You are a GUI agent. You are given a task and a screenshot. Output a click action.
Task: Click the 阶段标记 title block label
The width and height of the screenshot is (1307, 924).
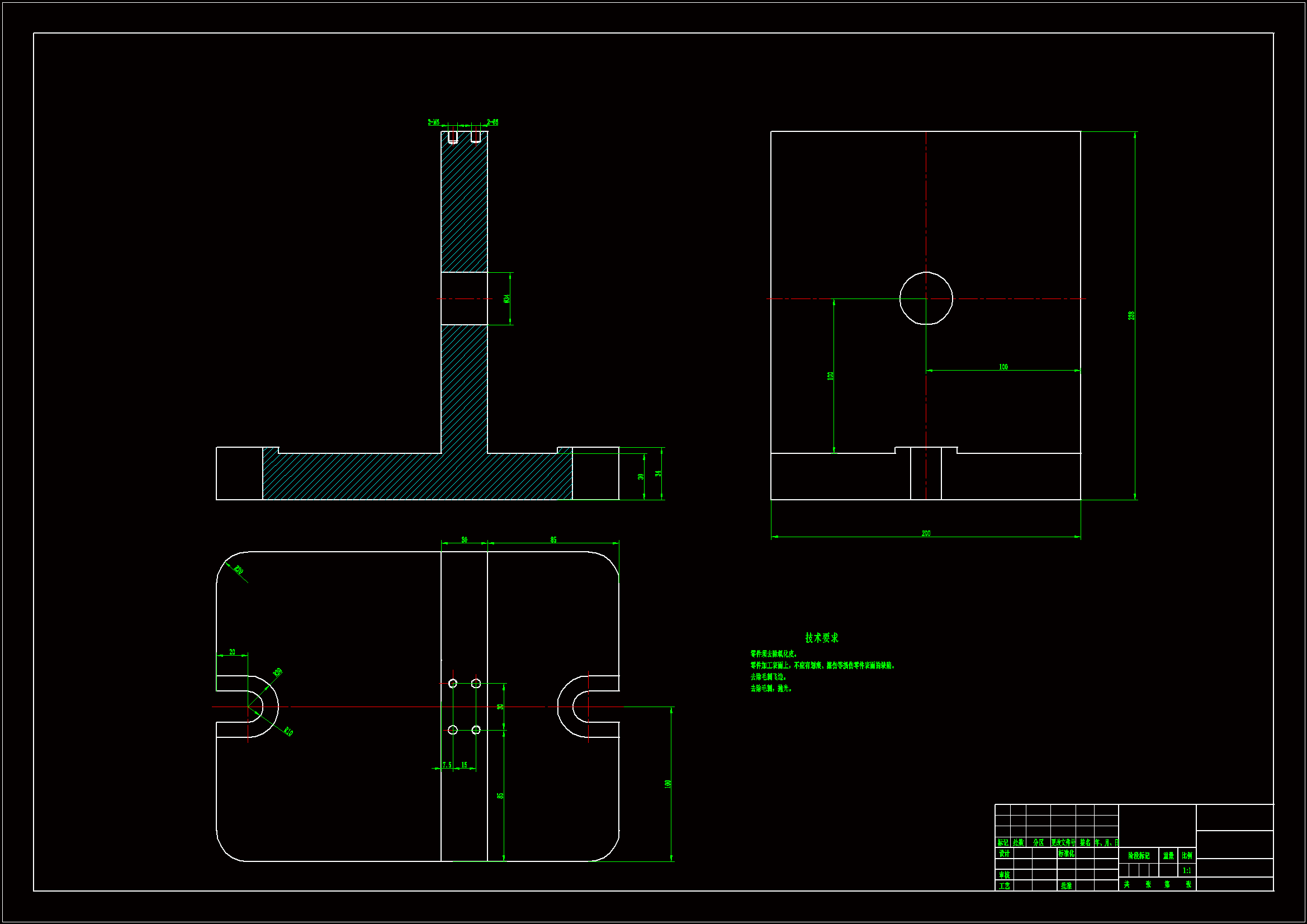click(x=1139, y=856)
